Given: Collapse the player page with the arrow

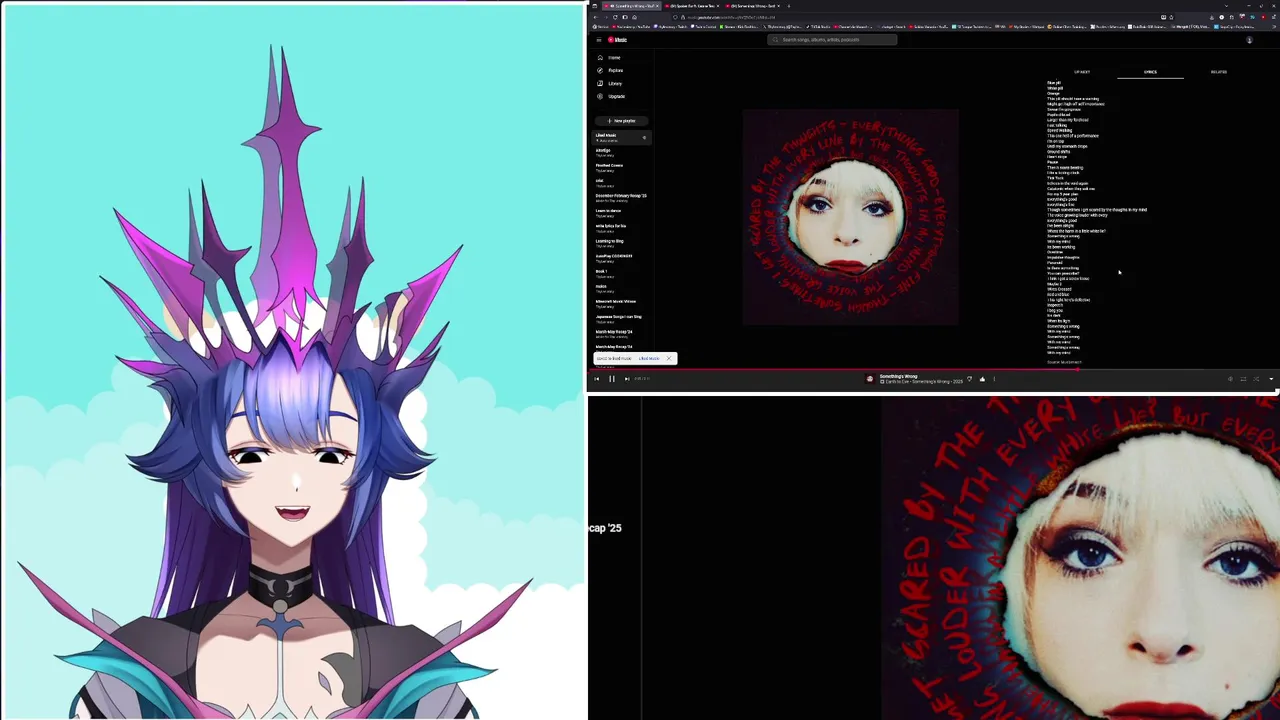Looking at the screenshot, I should tap(1271, 379).
